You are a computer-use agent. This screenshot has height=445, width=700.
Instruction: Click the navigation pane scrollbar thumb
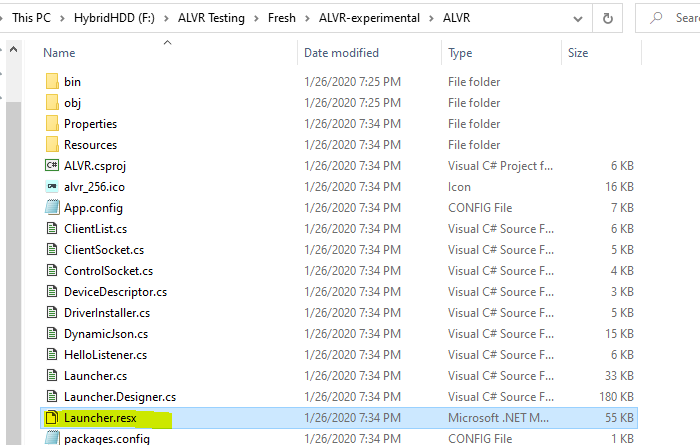point(13,272)
